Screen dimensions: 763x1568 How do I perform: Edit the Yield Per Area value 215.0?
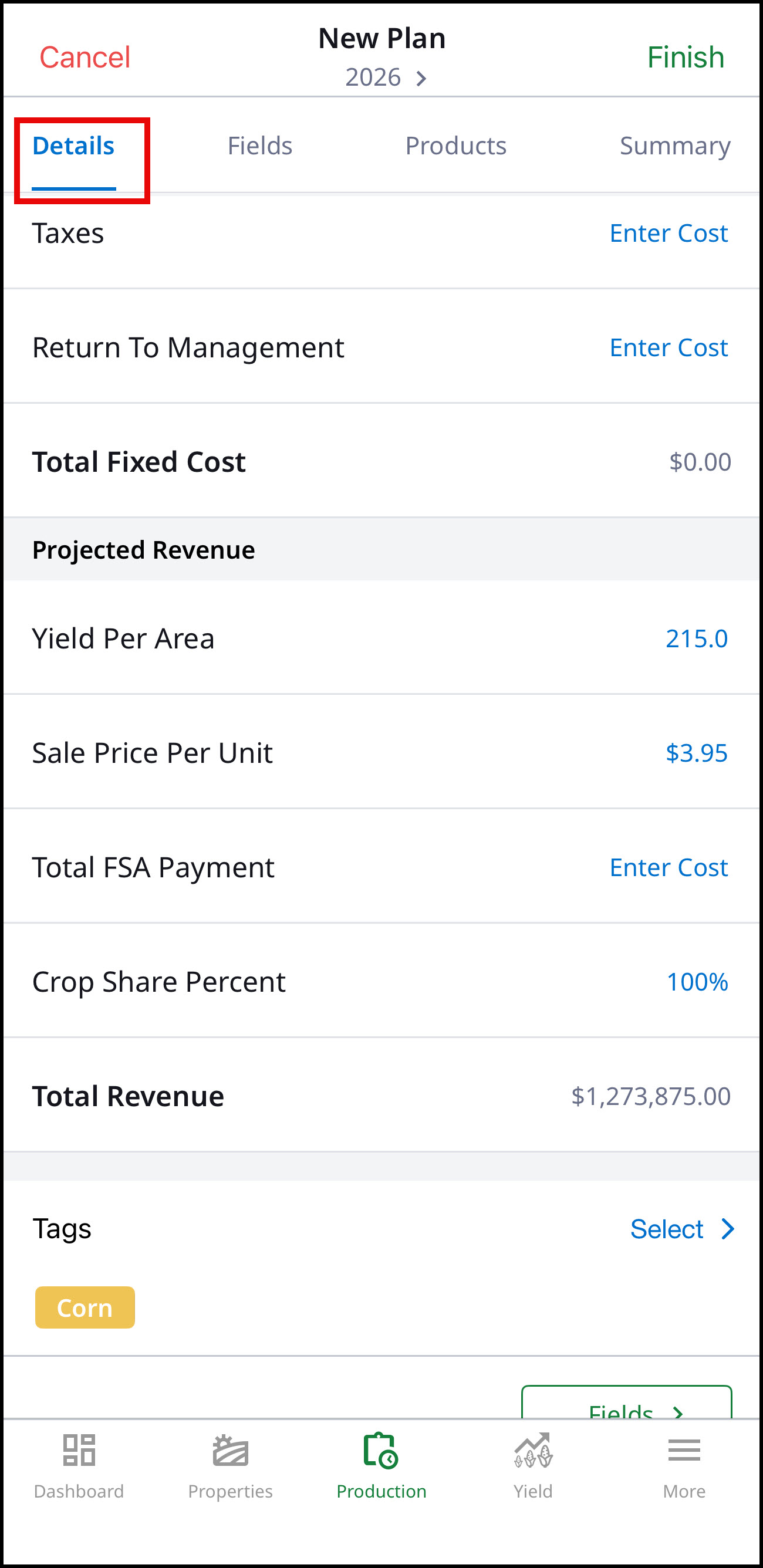(x=696, y=638)
